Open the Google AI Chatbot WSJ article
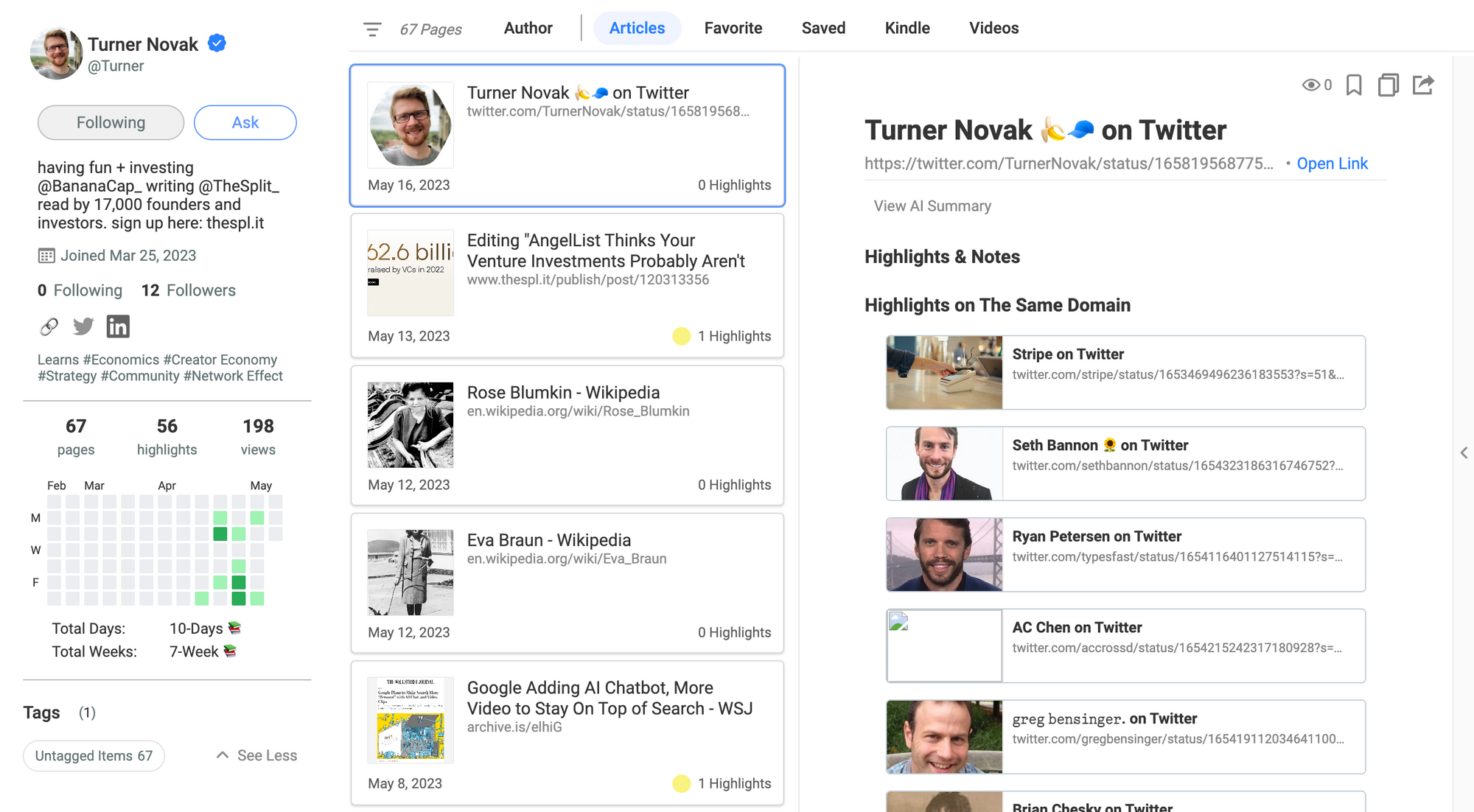The height and width of the screenshot is (812, 1474). coord(567,732)
